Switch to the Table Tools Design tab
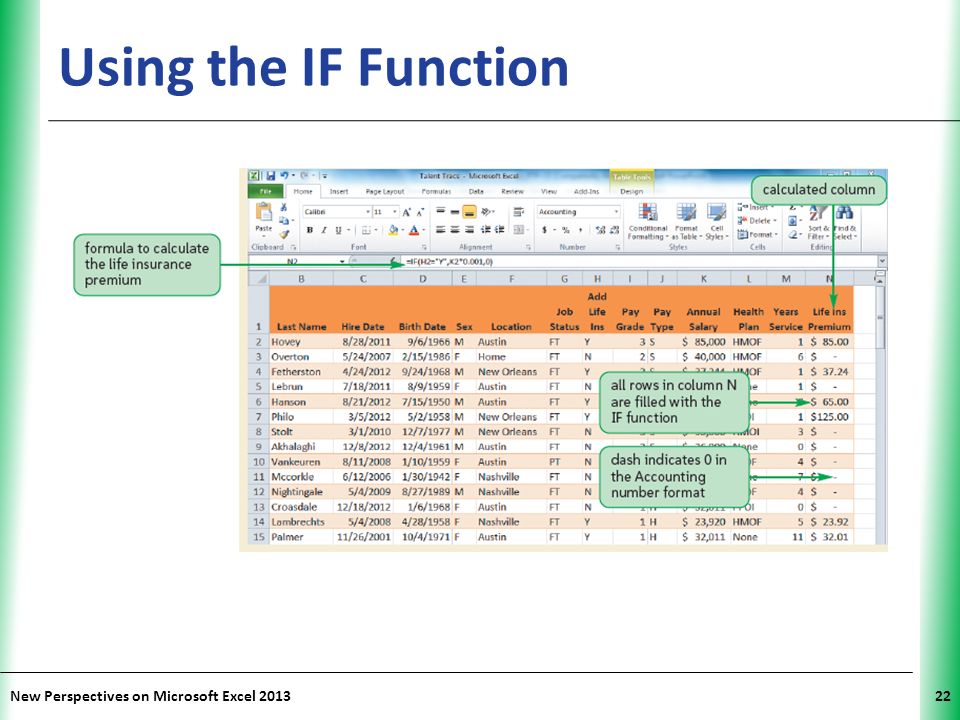 631,192
